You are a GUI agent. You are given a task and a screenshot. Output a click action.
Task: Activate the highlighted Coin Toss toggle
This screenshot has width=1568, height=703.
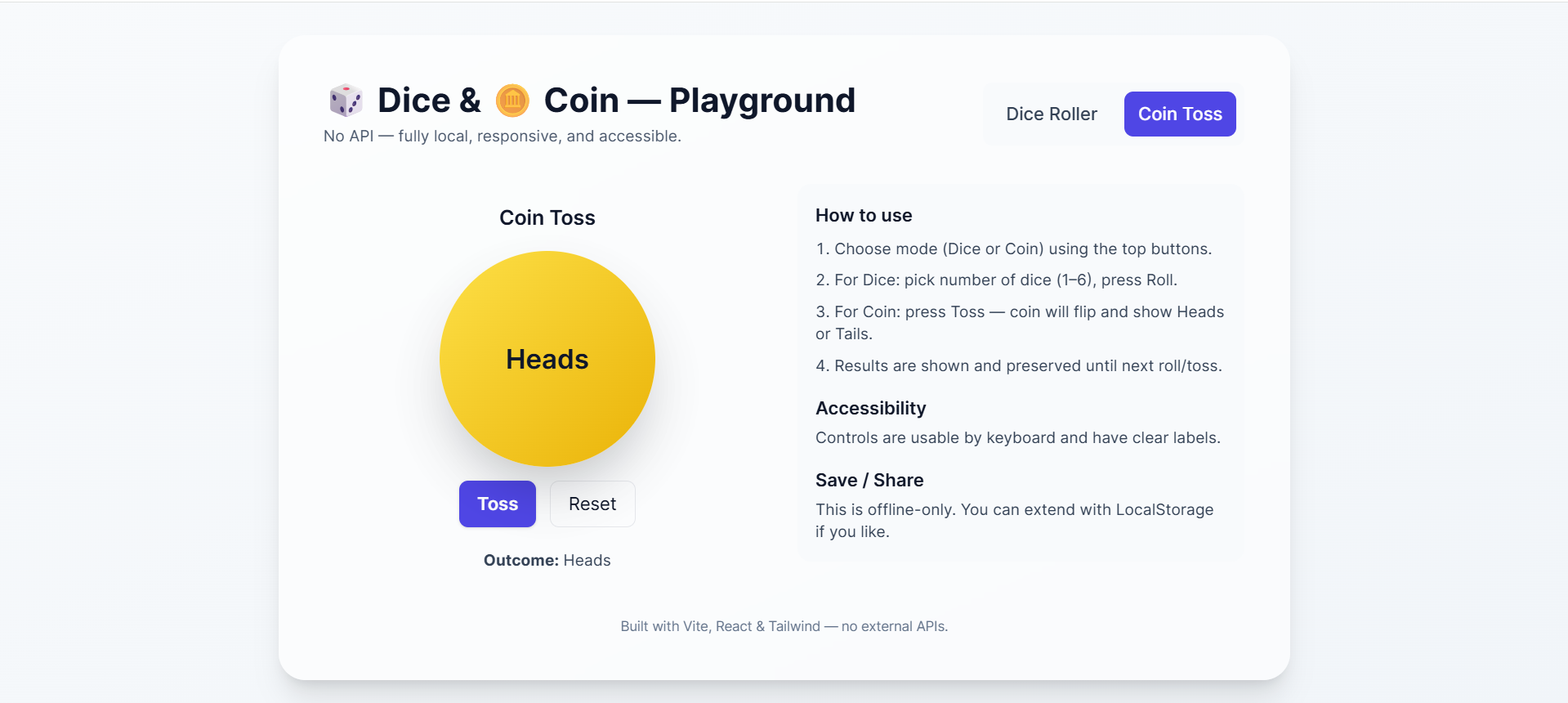click(x=1179, y=114)
